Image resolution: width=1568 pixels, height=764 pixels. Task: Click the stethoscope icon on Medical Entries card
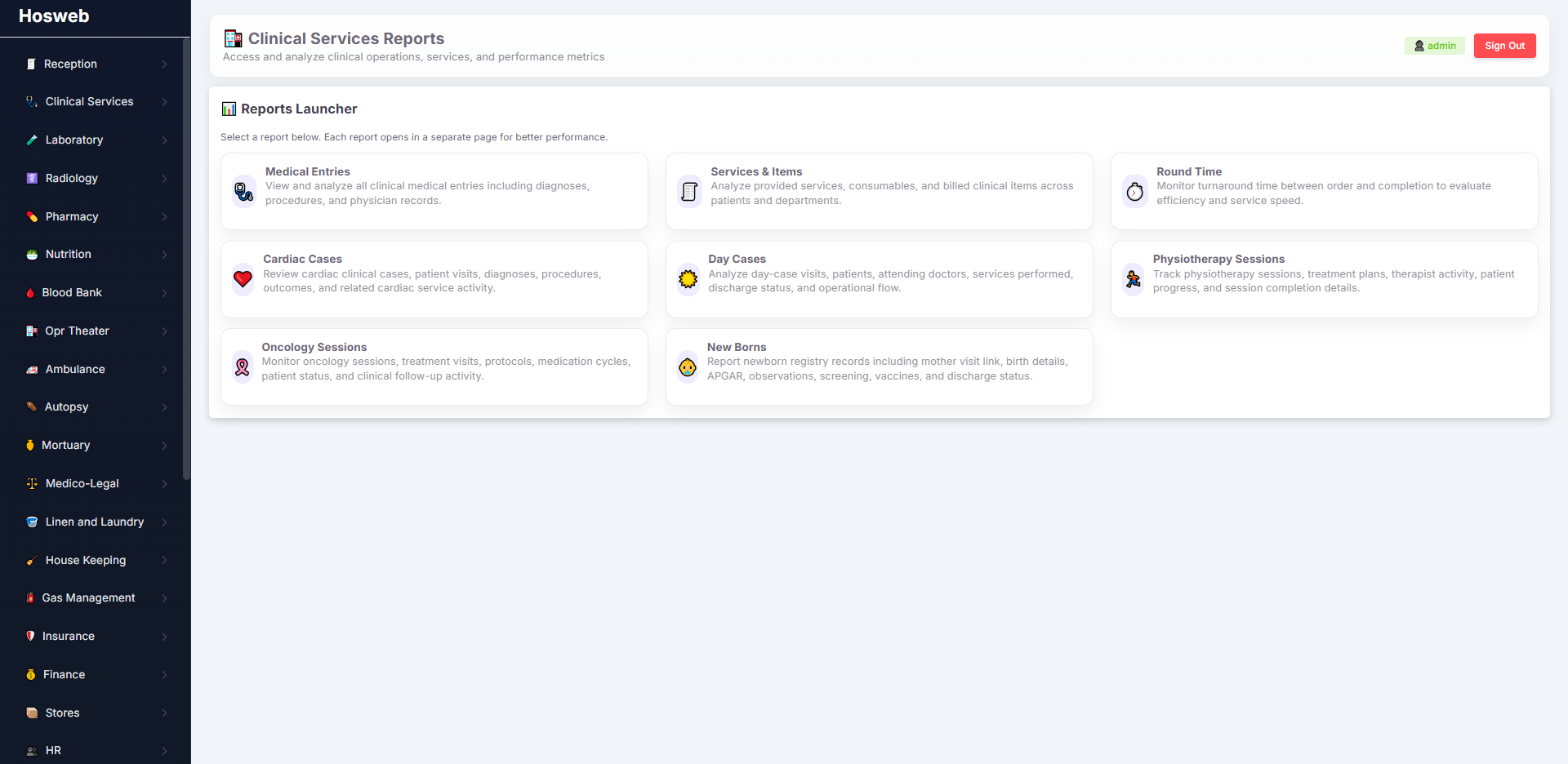pos(243,192)
